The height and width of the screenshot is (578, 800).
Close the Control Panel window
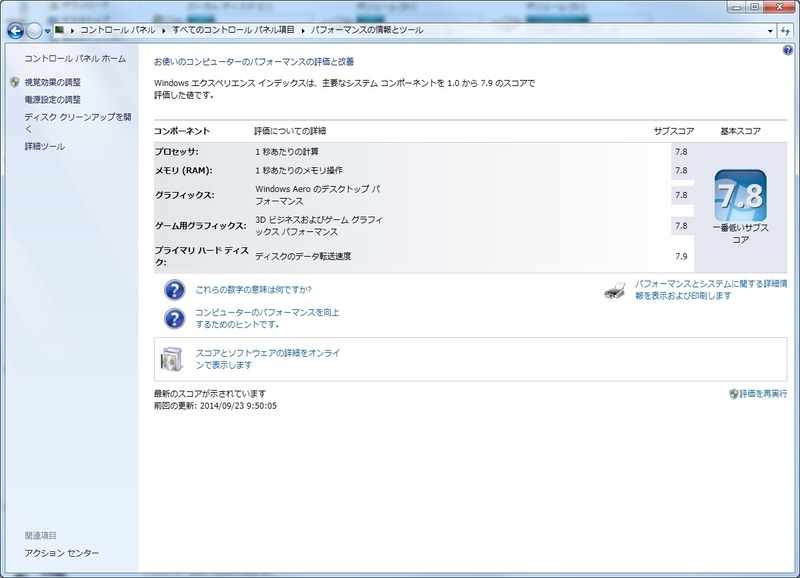pos(780,7)
